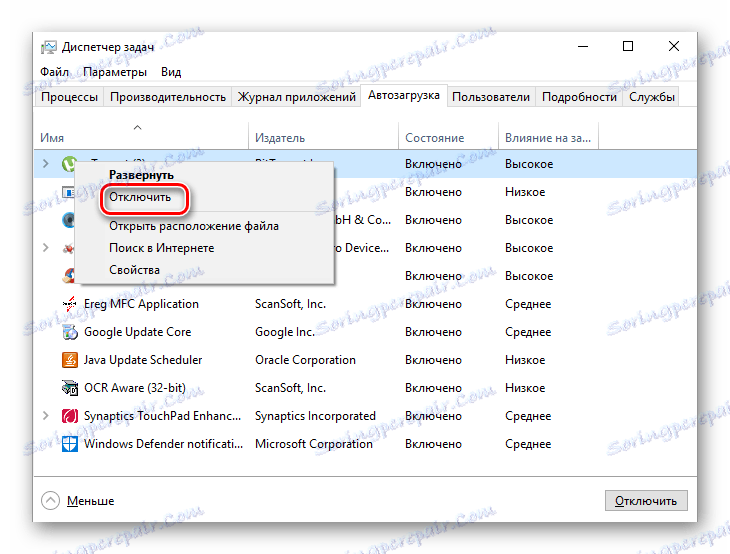Screen dimensions: 730x554
Task: Click the Synaptics Incorporated publisher cell
Action: 315,416
